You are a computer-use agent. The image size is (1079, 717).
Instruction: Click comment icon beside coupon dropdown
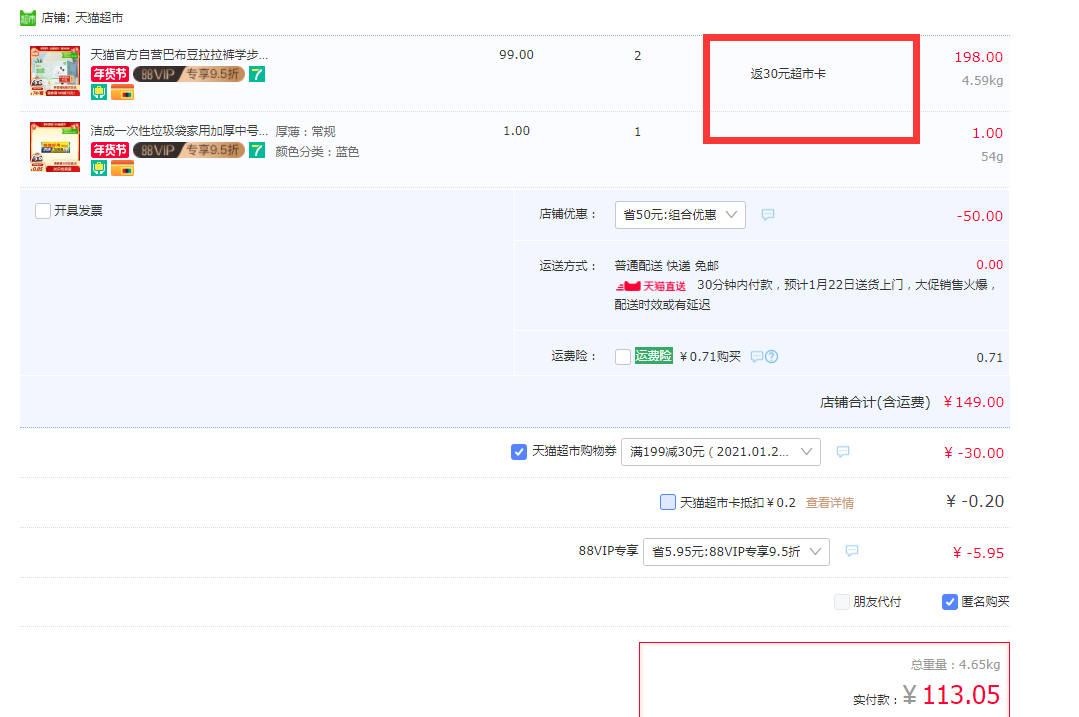tap(843, 451)
